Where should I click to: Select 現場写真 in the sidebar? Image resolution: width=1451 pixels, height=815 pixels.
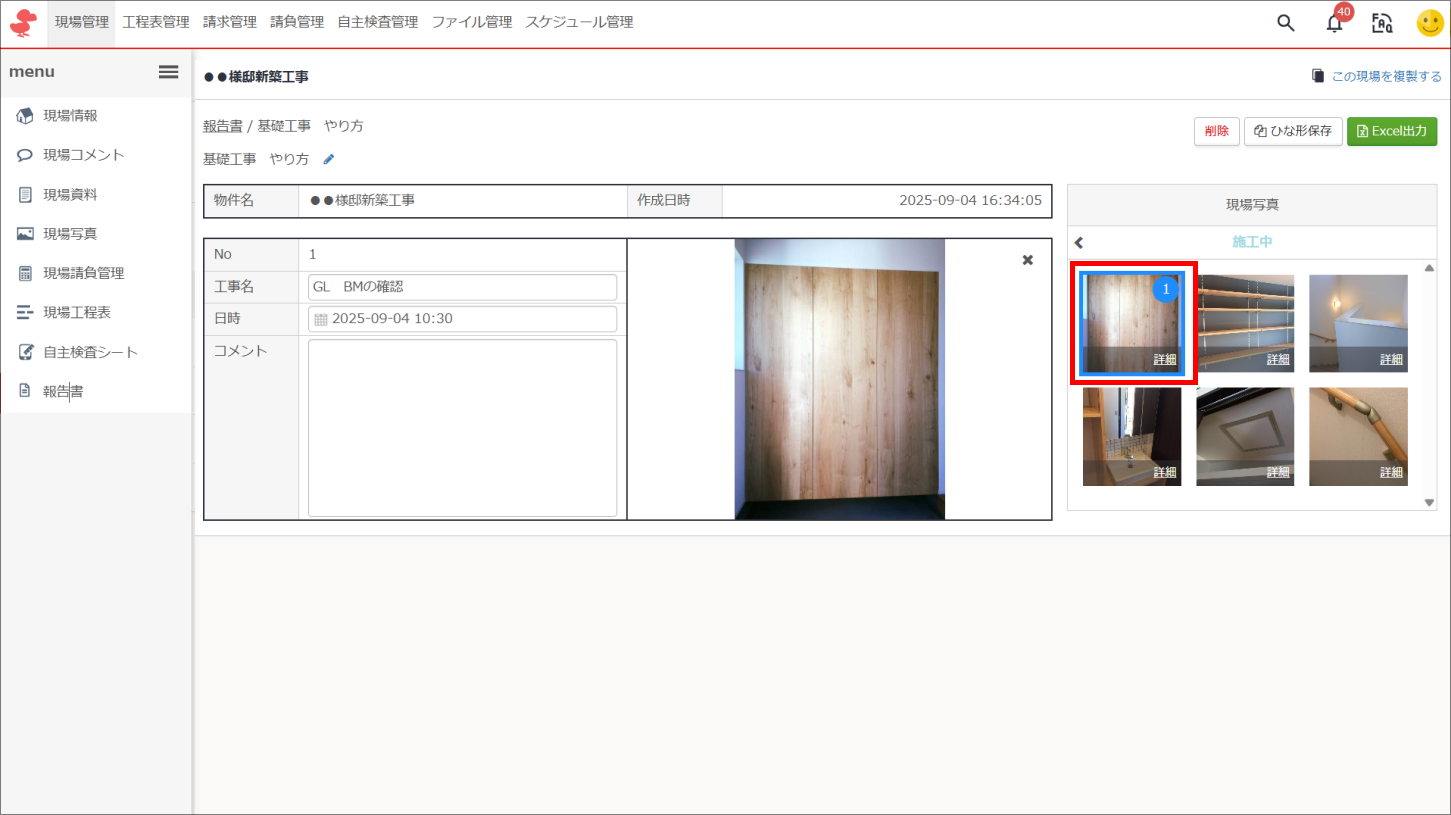[x=70, y=234]
